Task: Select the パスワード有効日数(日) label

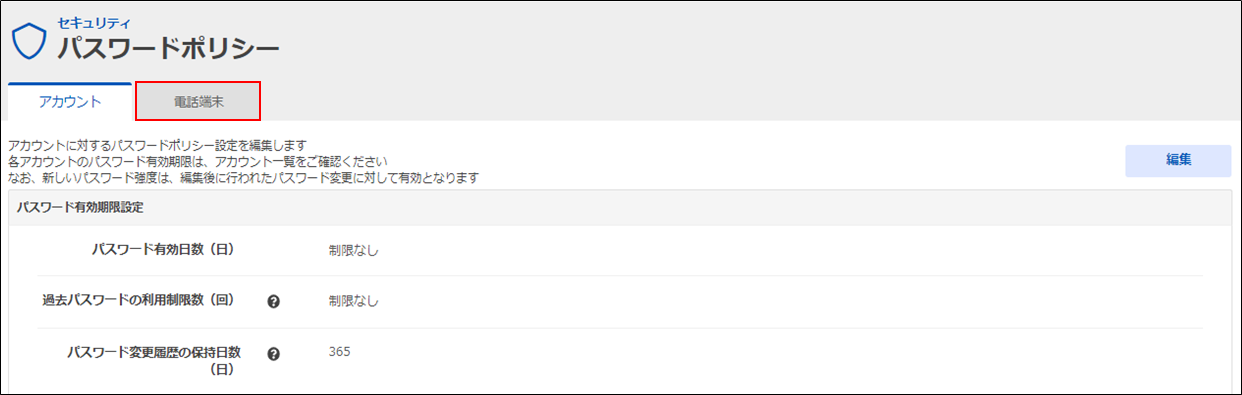Action: (162, 249)
